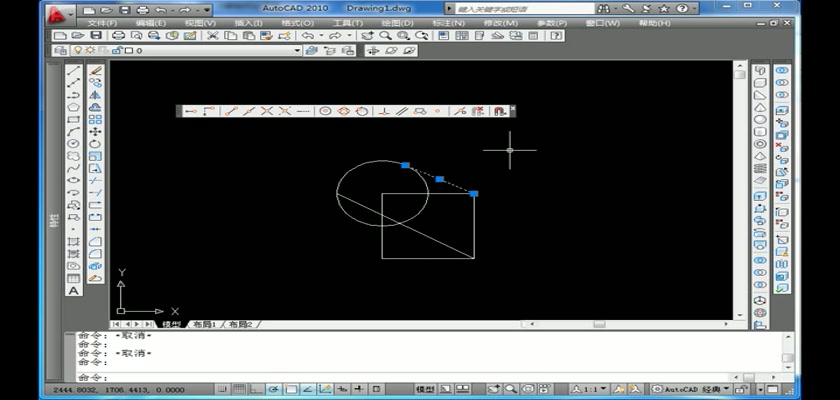Toggle Lineweight display in status bar
The image size is (840, 400).
tap(359, 389)
